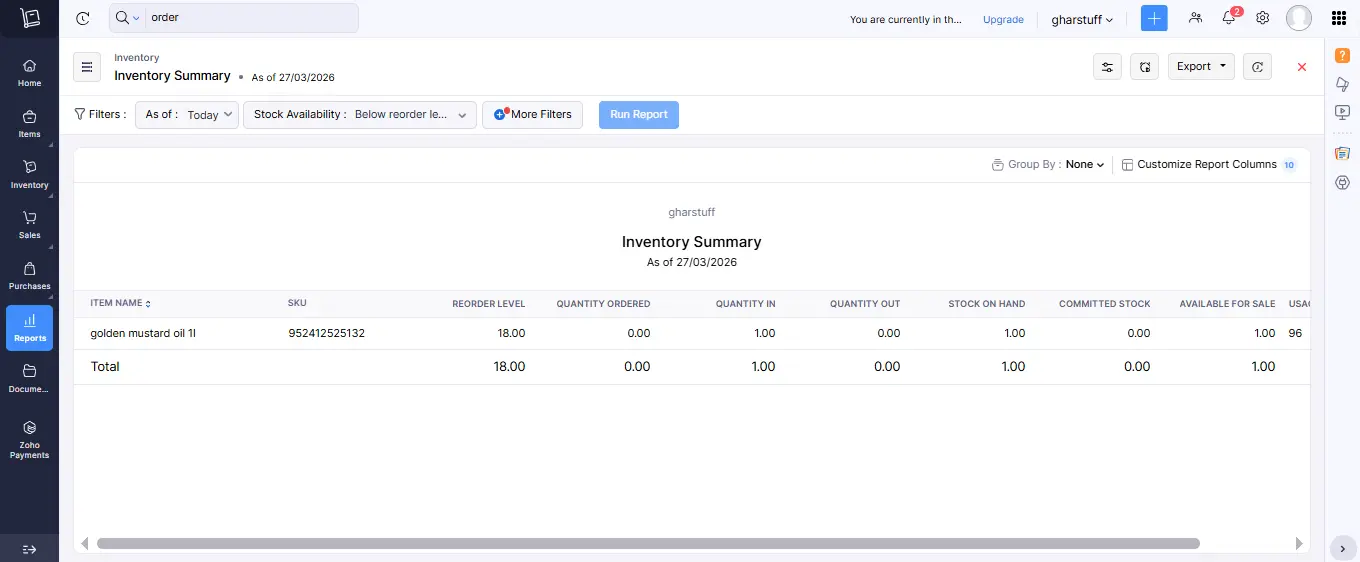The height and width of the screenshot is (562, 1360).
Task: Open the quick create plus button
Action: pos(1154,18)
